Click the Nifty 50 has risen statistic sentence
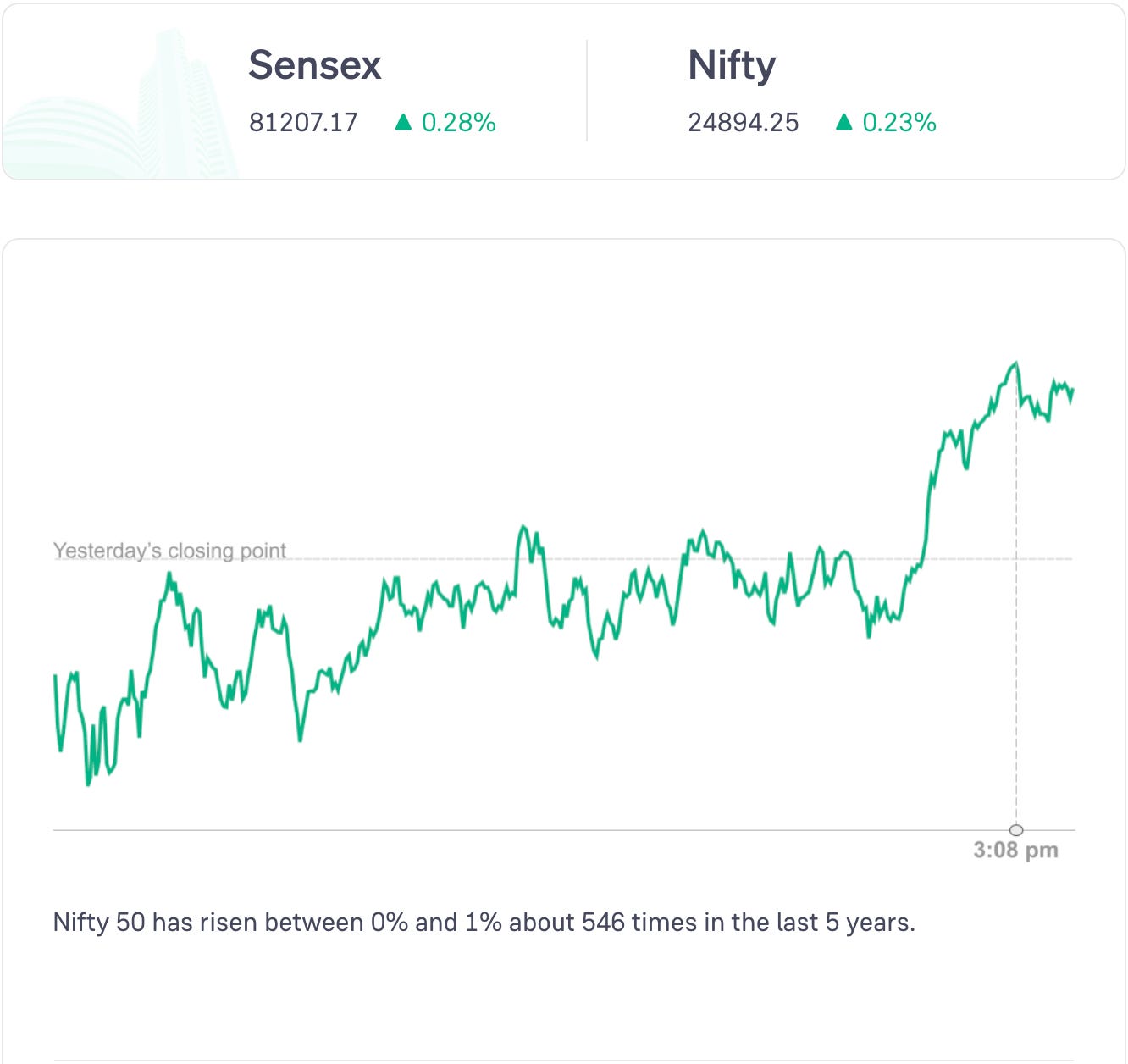The width and height of the screenshot is (1128, 1064). [x=484, y=922]
